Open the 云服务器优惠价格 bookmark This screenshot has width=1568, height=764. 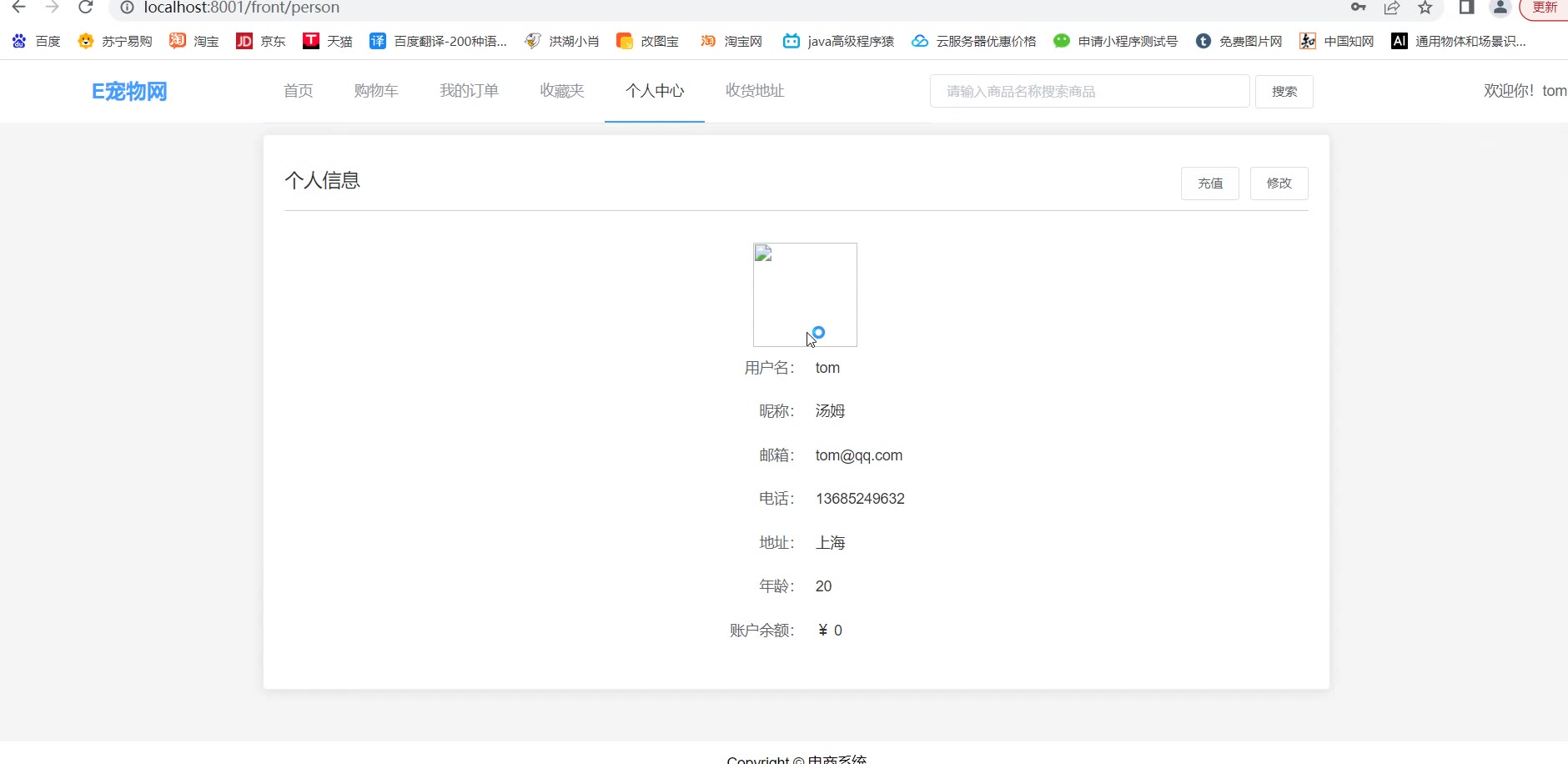coord(973,41)
